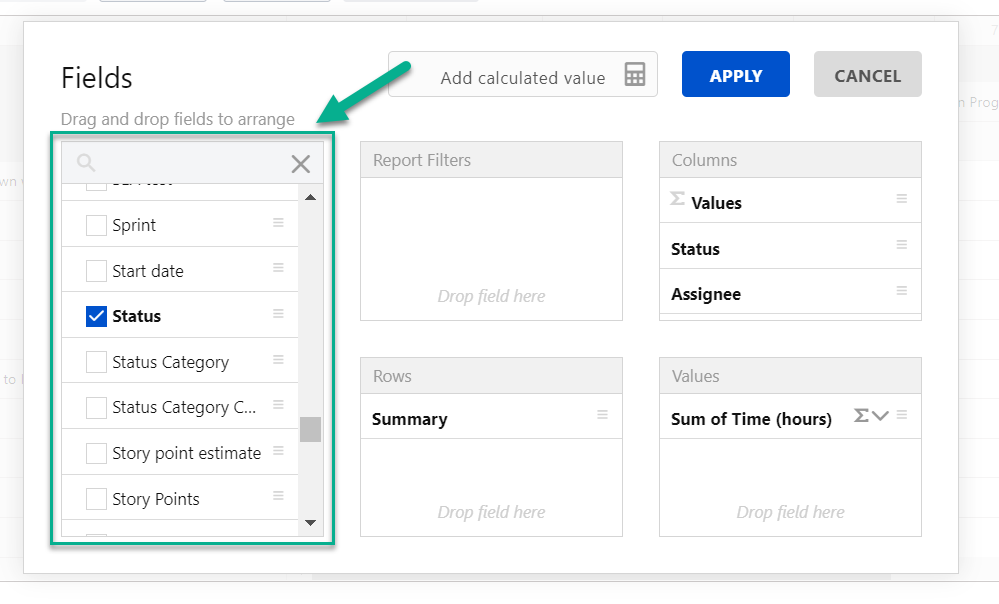Click the sigma icon beside Values column

(678, 200)
